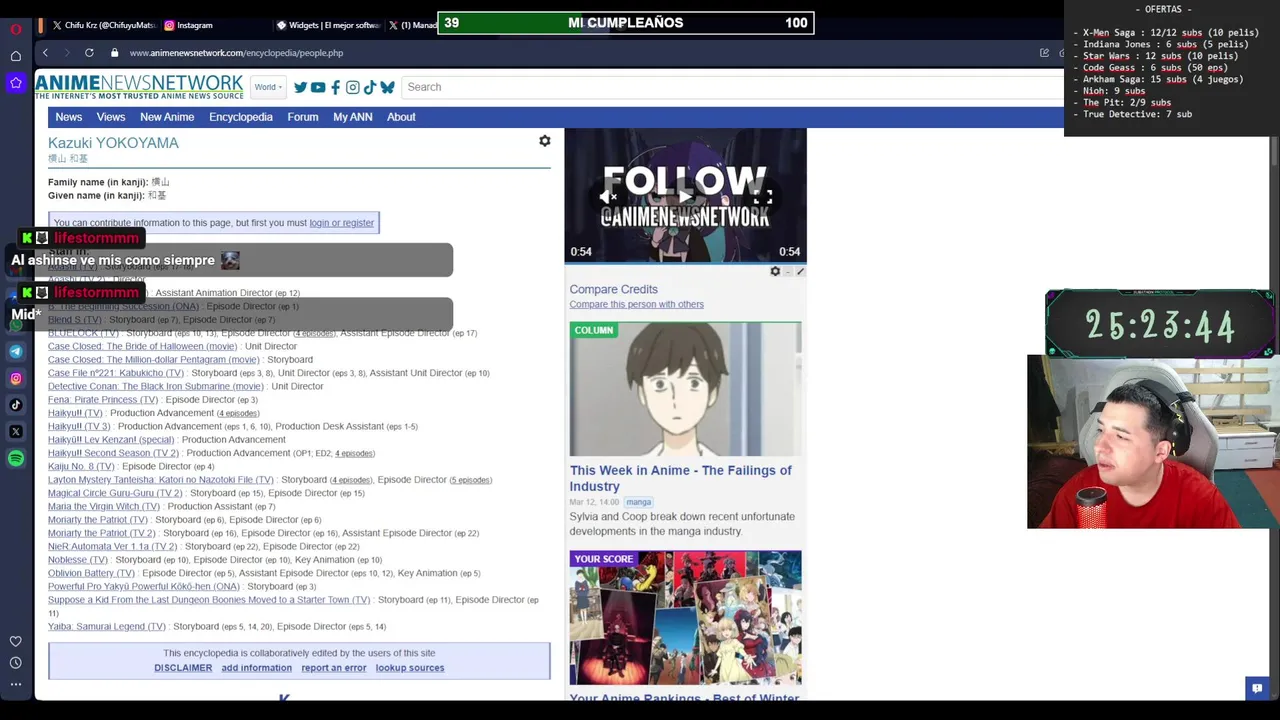Click the gear icon below the video
Image resolution: width=1280 pixels, height=720 pixels.
point(775,271)
